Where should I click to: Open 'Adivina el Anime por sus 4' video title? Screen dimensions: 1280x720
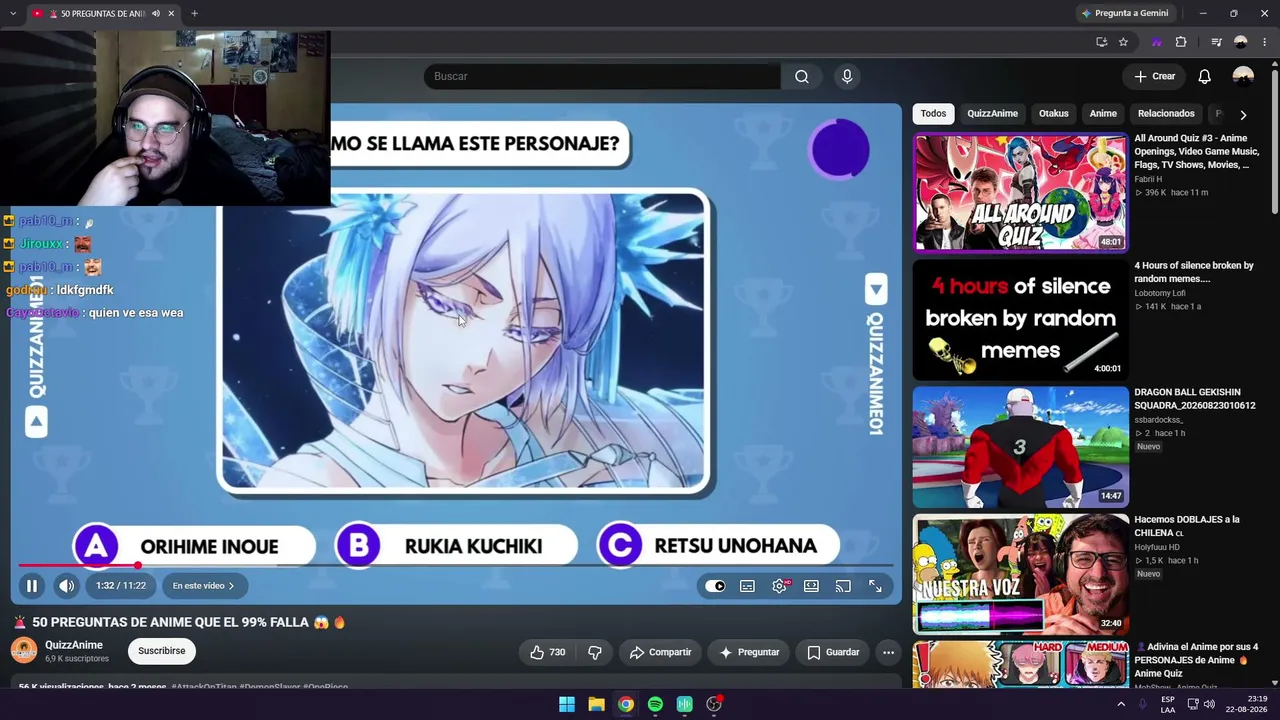click(1197, 660)
